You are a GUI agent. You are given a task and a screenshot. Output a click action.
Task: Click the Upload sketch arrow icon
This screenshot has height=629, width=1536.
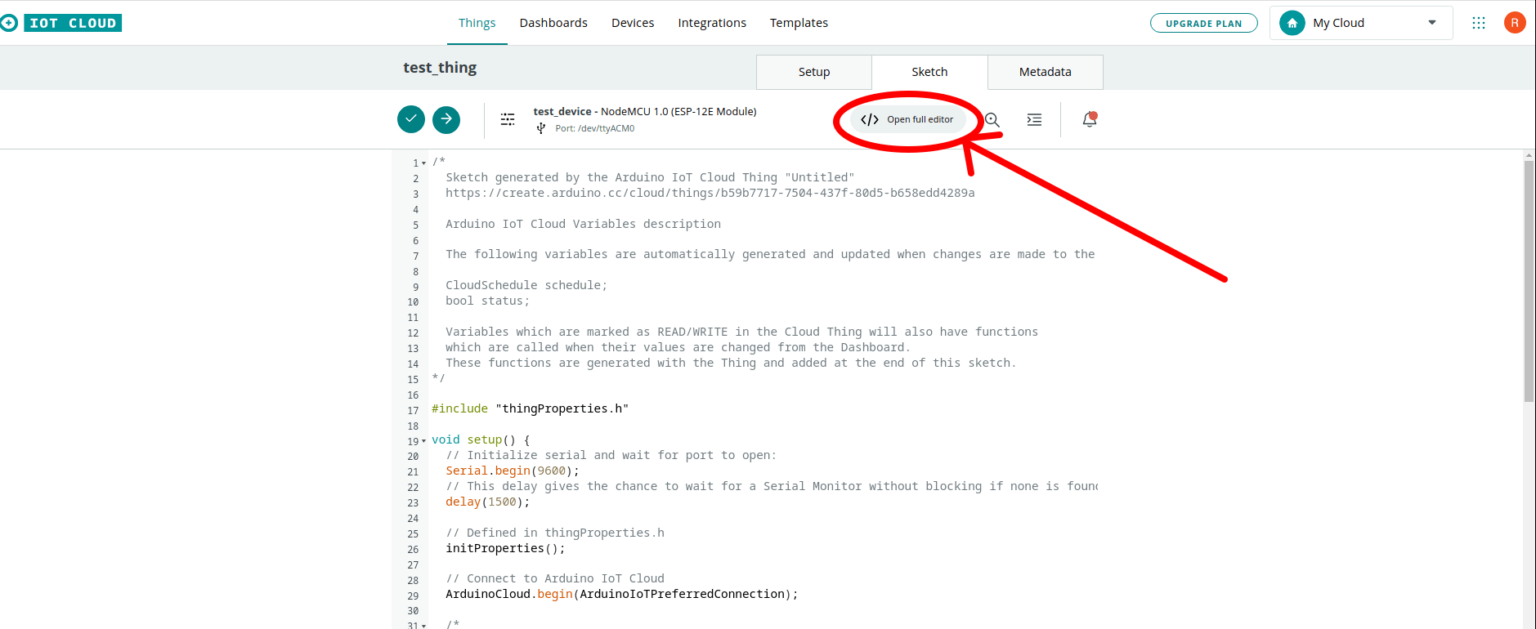(446, 119)
